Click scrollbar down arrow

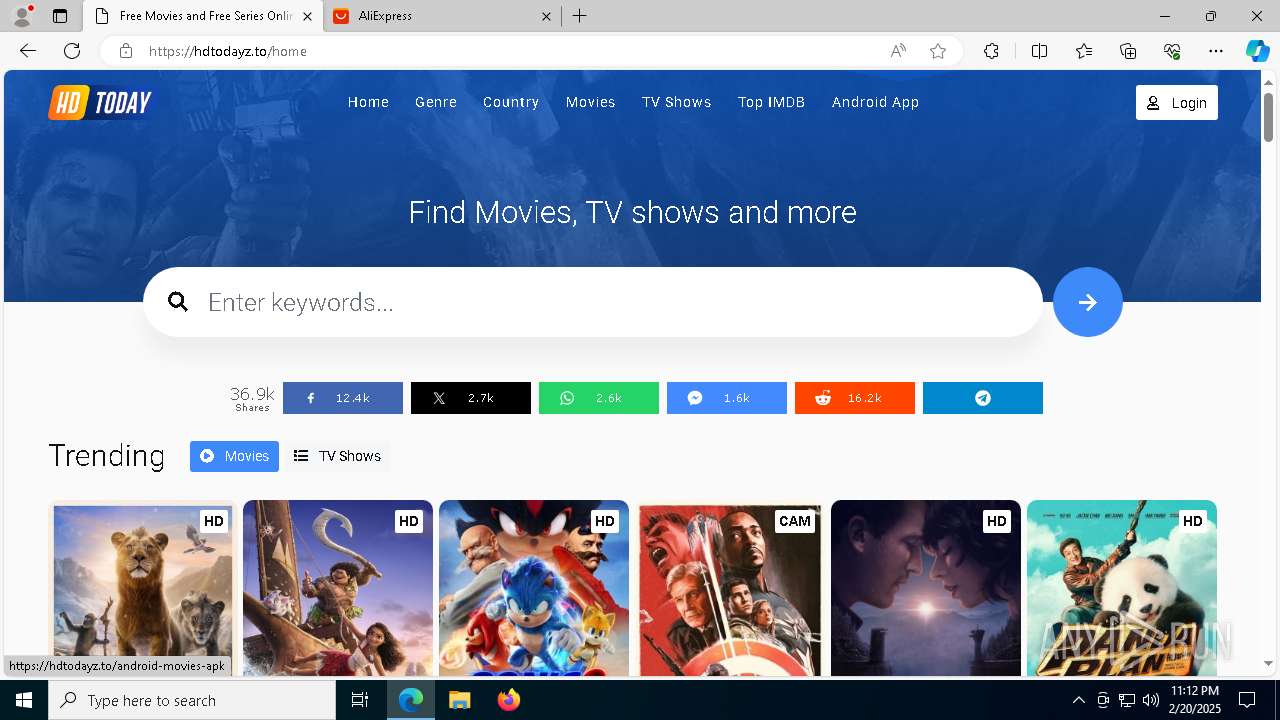(x=1269, y=664)
